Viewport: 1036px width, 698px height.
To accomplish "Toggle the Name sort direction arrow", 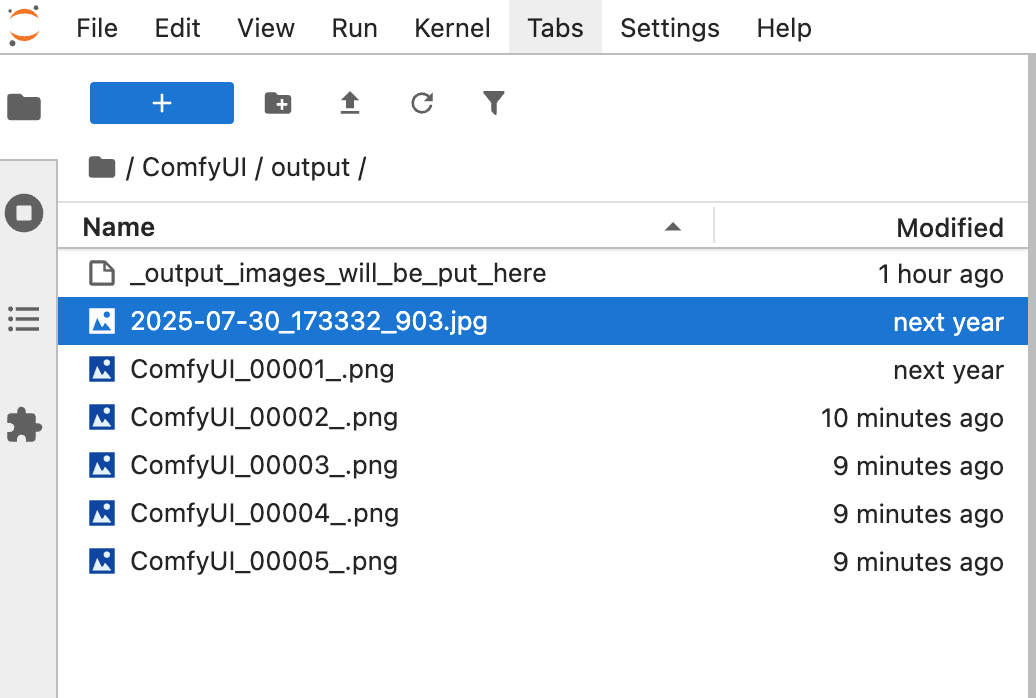I will point(673,227).
